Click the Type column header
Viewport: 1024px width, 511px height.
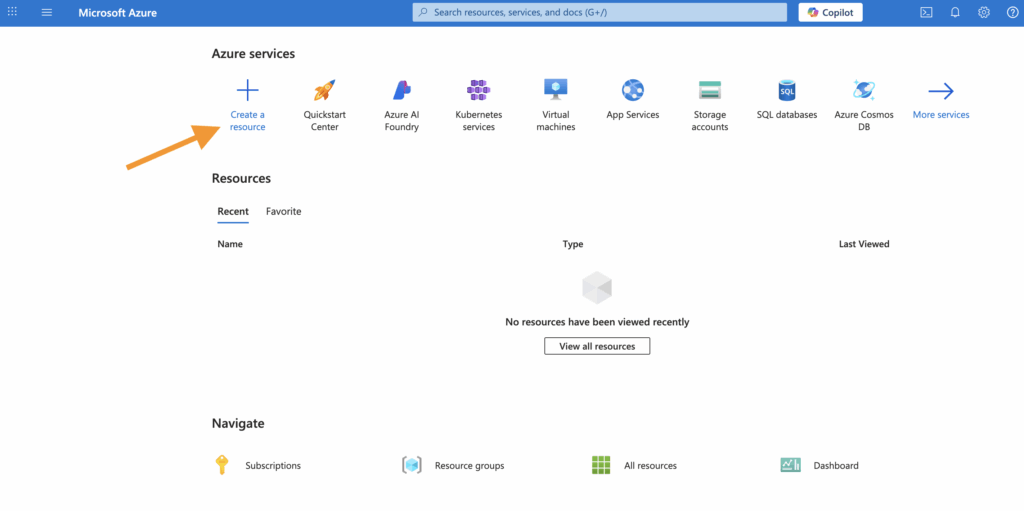pyautogui.click(x=573, y=244)
